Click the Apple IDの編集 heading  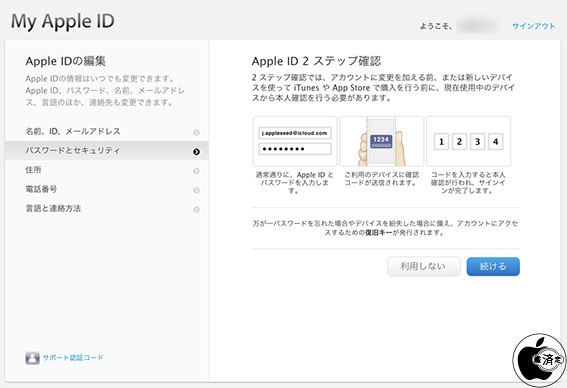[x=65, y=61]
